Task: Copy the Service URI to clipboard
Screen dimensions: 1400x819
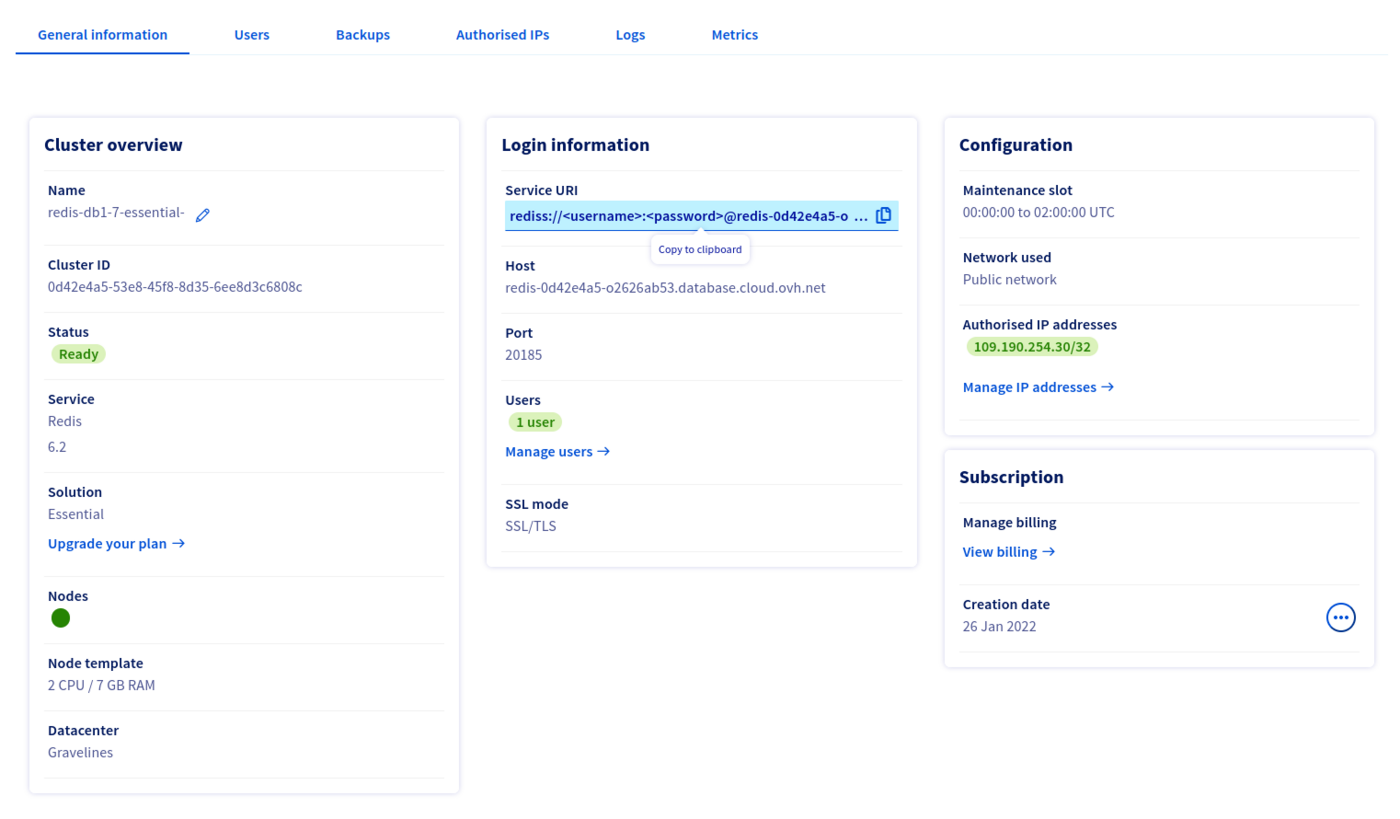Action: pos(883,214)
